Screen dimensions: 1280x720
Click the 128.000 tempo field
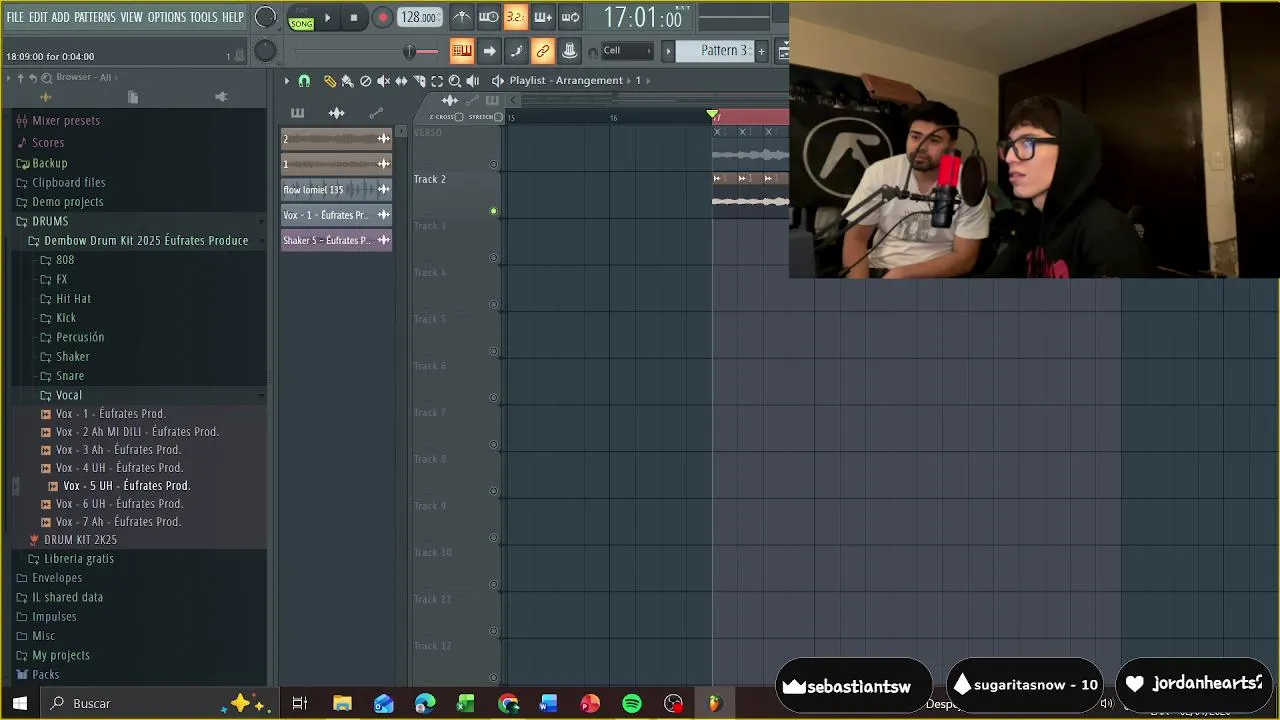tap(418, 17)
